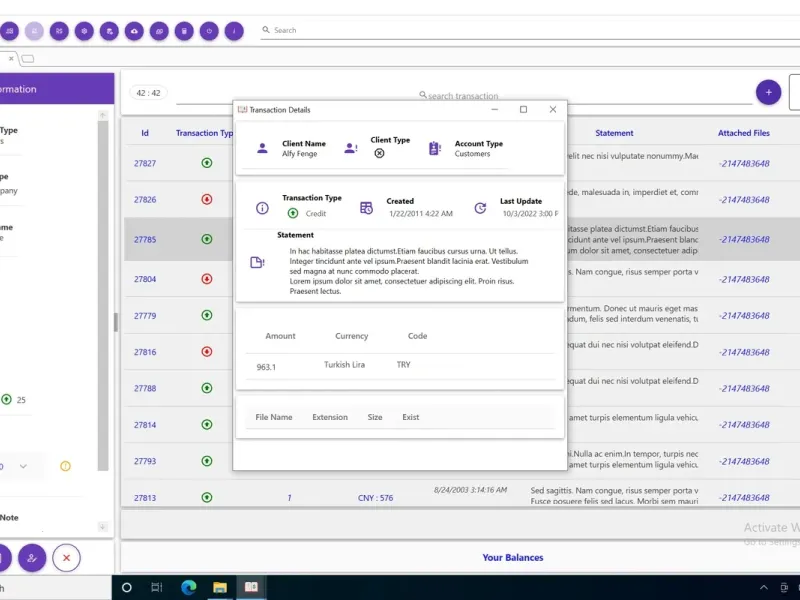
Task: Click the green credit icon in row 27813
Action: (x=207, y=497)
